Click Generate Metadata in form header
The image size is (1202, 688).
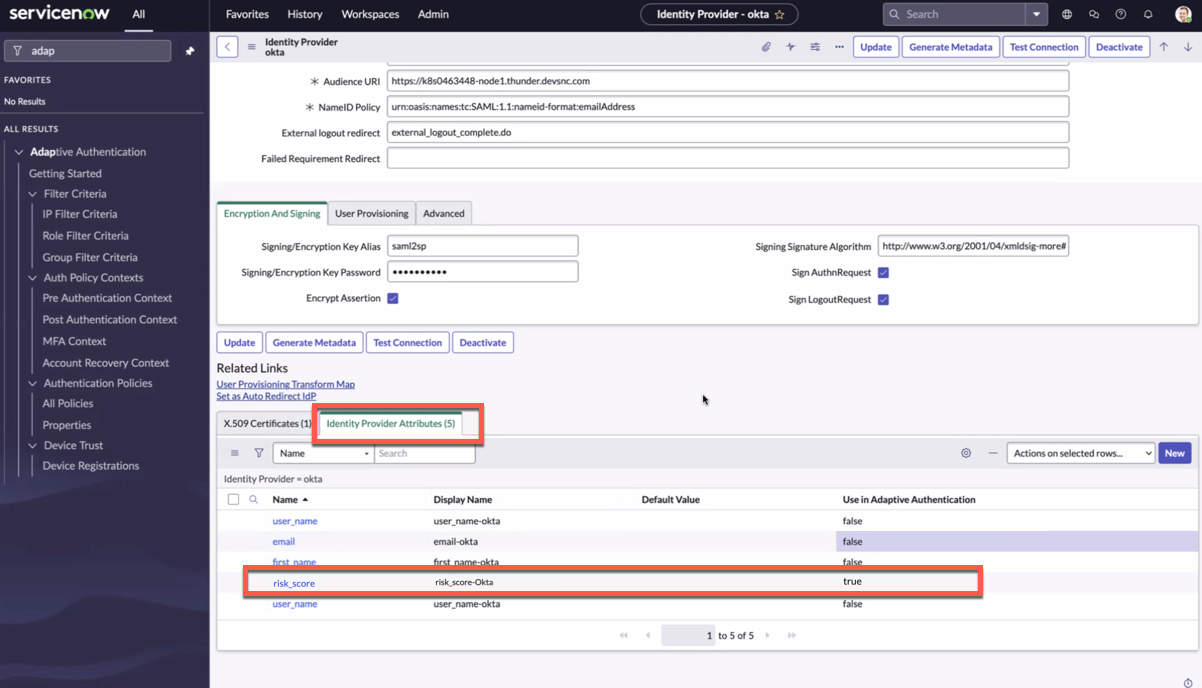950,47
